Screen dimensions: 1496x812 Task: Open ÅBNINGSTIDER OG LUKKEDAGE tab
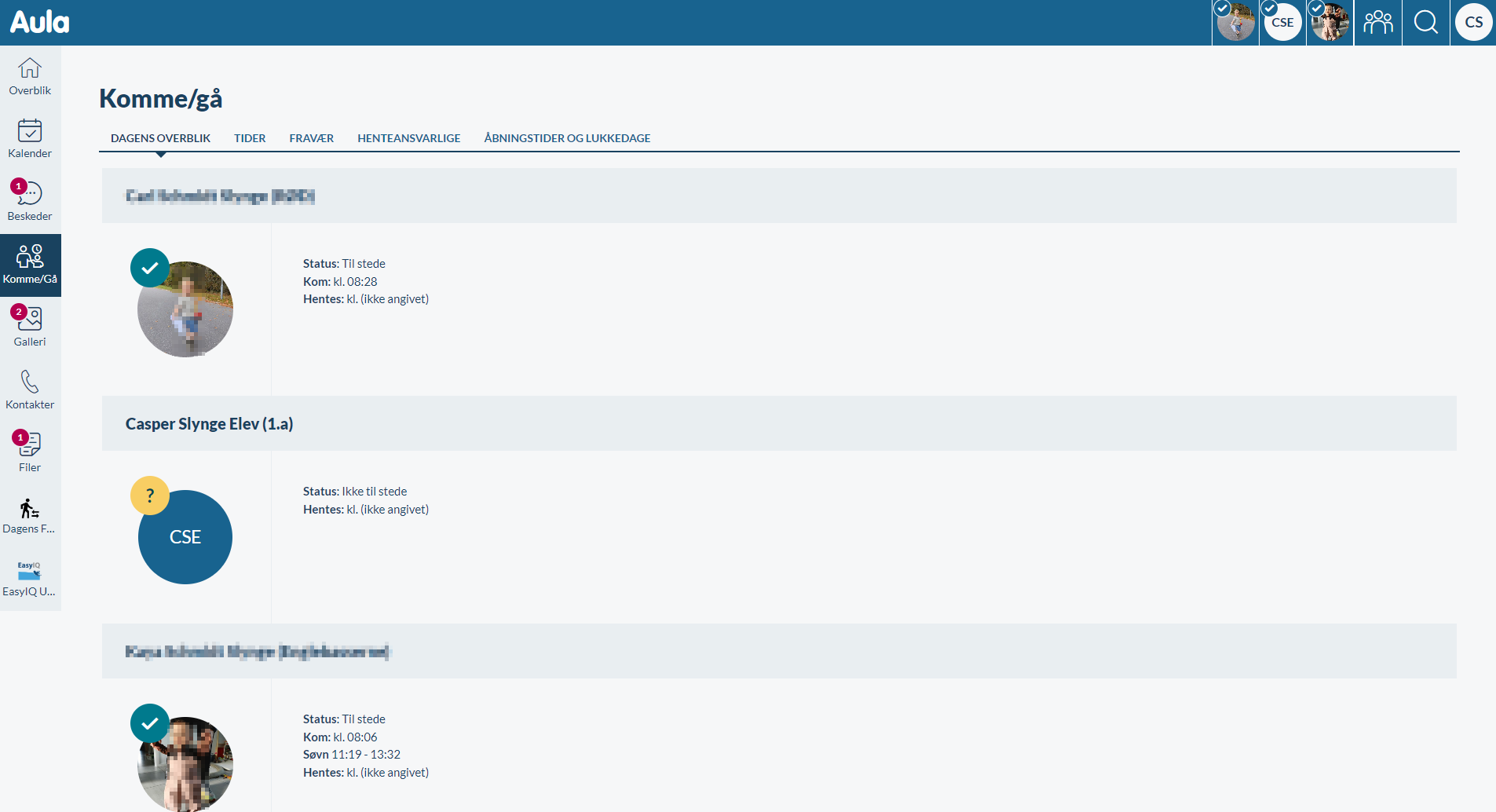coord(567,138)
